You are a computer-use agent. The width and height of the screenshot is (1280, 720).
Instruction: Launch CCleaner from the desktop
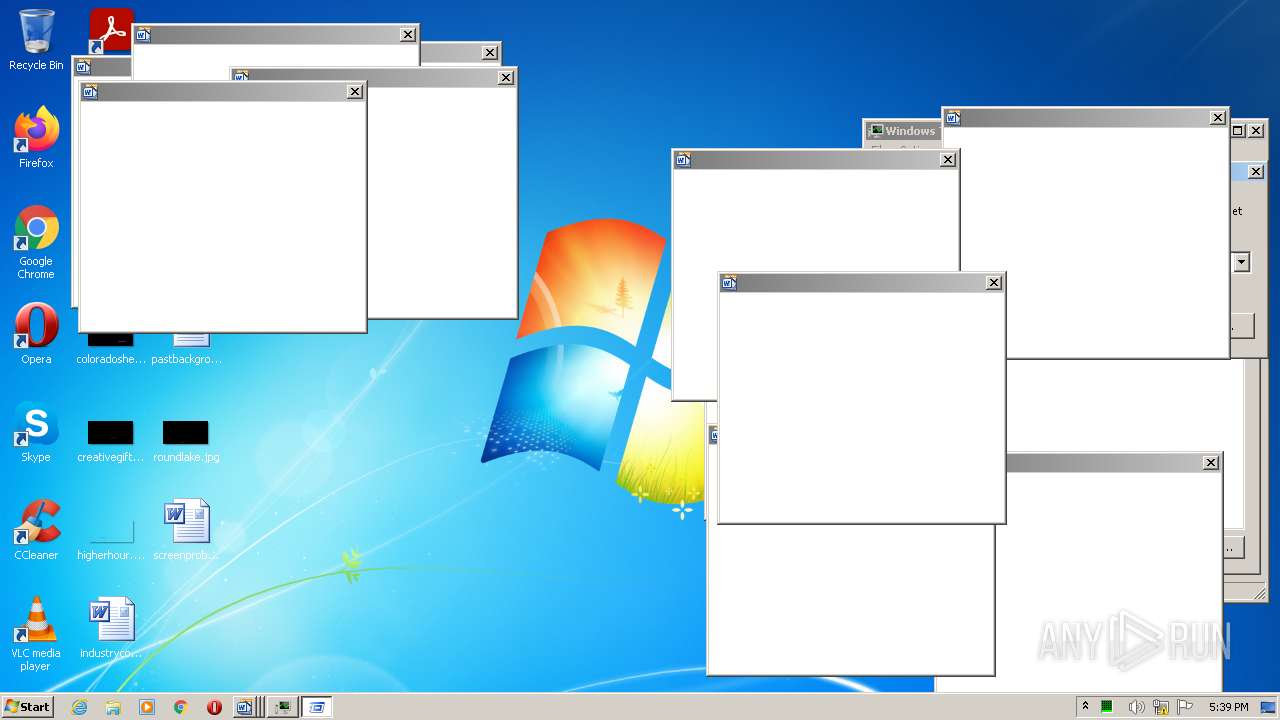(36, 530)
